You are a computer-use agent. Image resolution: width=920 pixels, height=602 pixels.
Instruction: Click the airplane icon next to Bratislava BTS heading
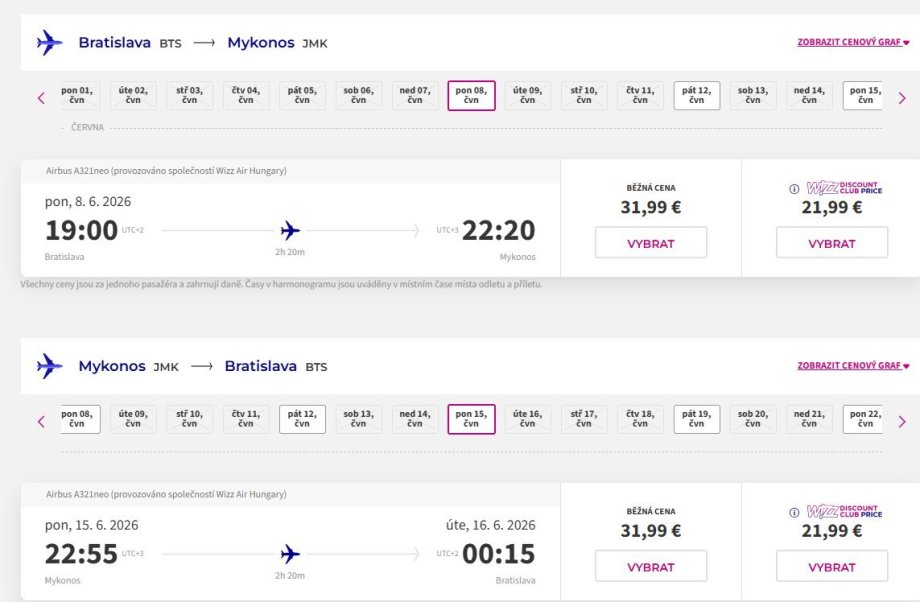(49, 43)
